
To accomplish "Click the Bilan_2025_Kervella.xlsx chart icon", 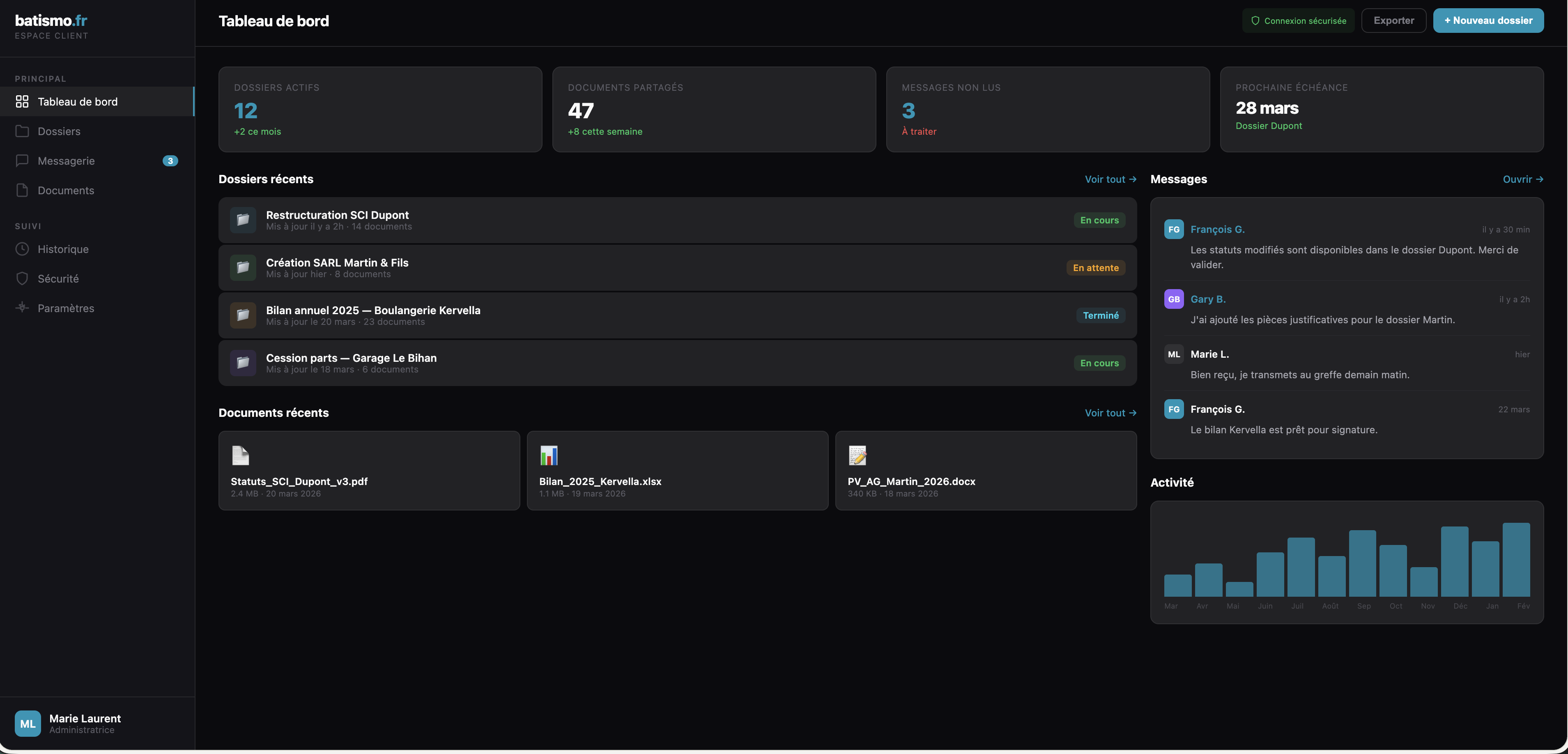I will click(548, 455).
